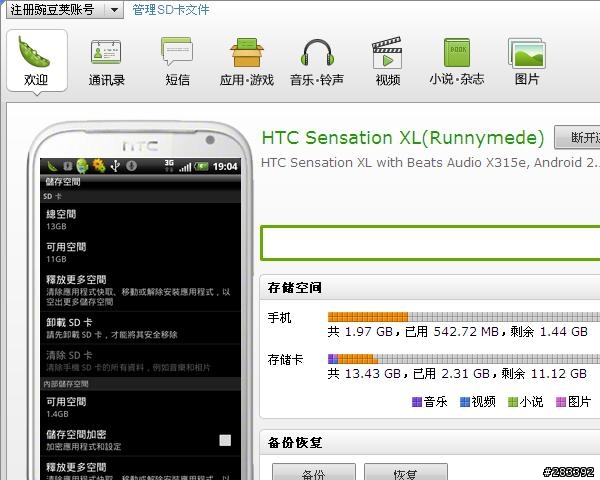Toggle 儲存空間加密 checkbox on phone screen
600x480 pixels.
tap(225, 440)
